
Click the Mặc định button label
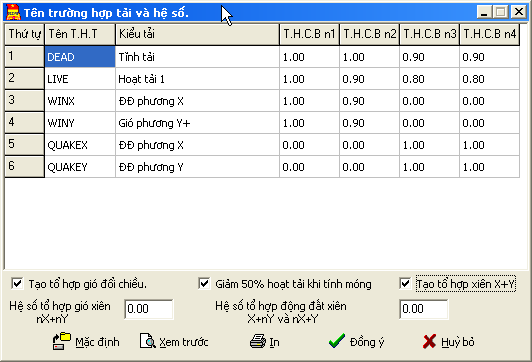[97, 342]
